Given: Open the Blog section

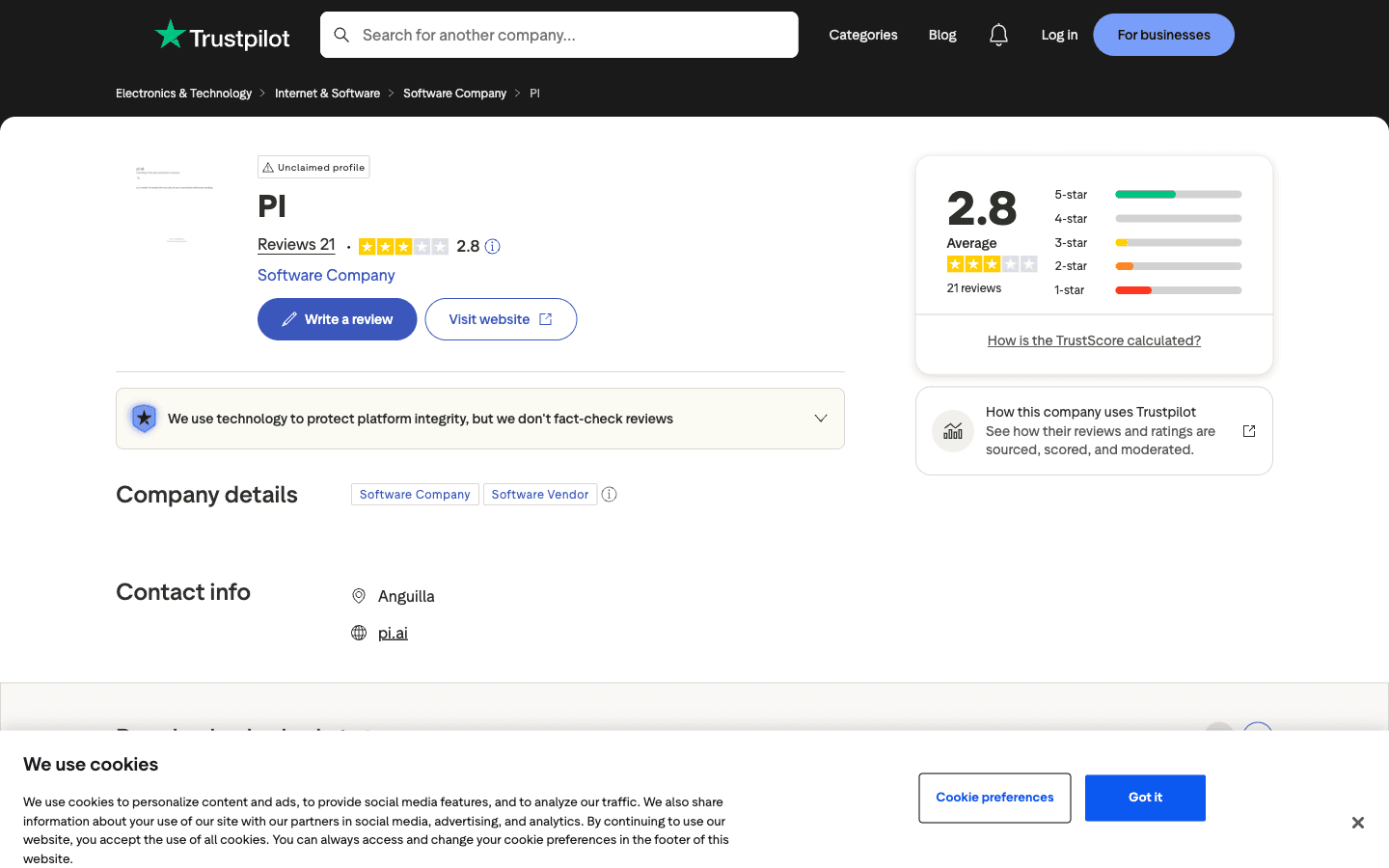Looking at the screenshot, I should point(941,35).
